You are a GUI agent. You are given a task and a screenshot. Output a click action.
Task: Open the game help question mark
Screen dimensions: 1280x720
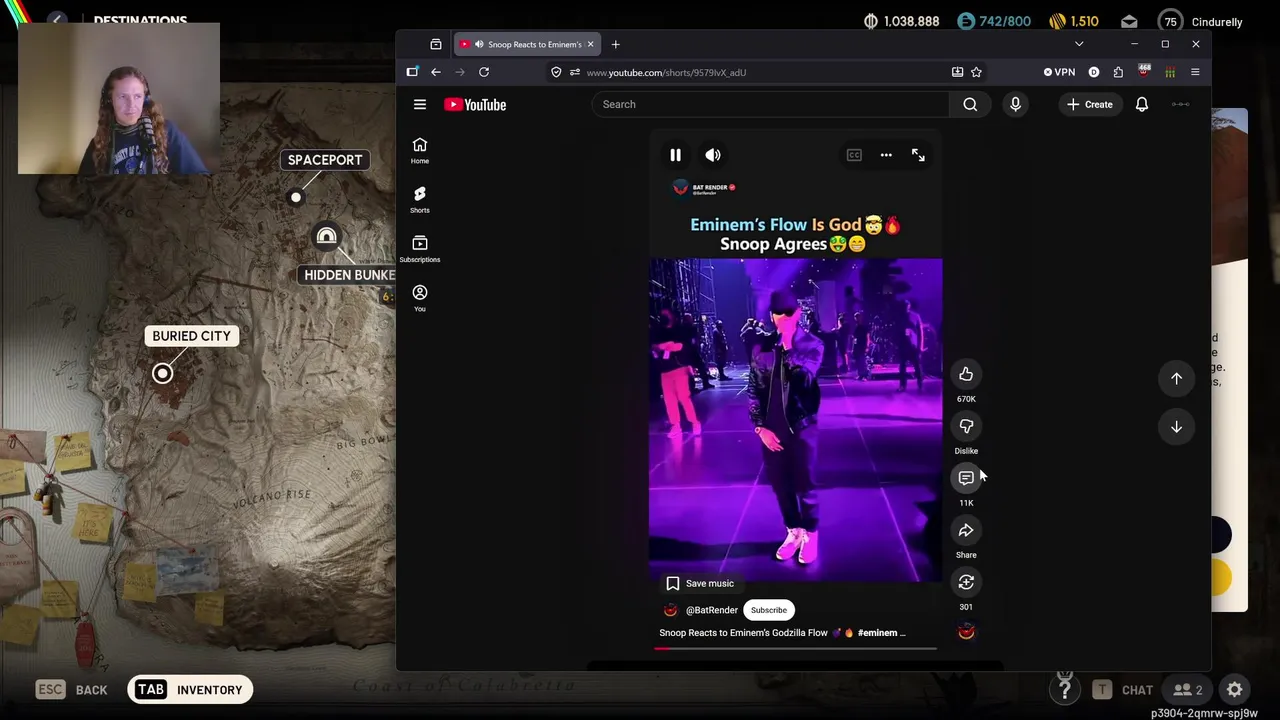click(x=1065, y=690)
